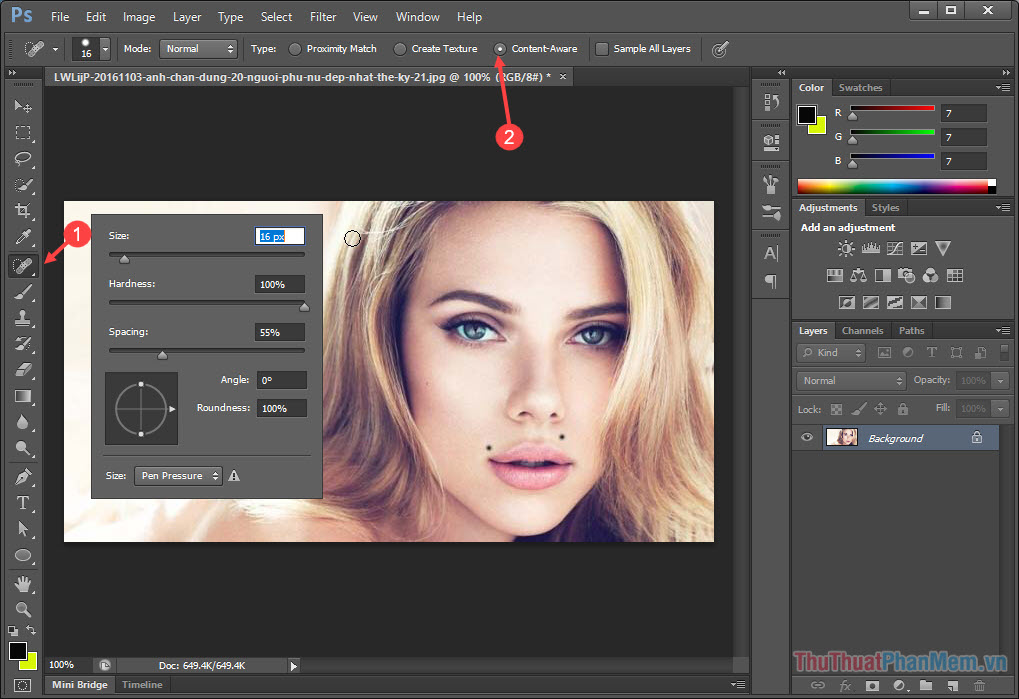Select the Clone Stamp tool
1019x699 pixels.
click(x=22, y=317)
